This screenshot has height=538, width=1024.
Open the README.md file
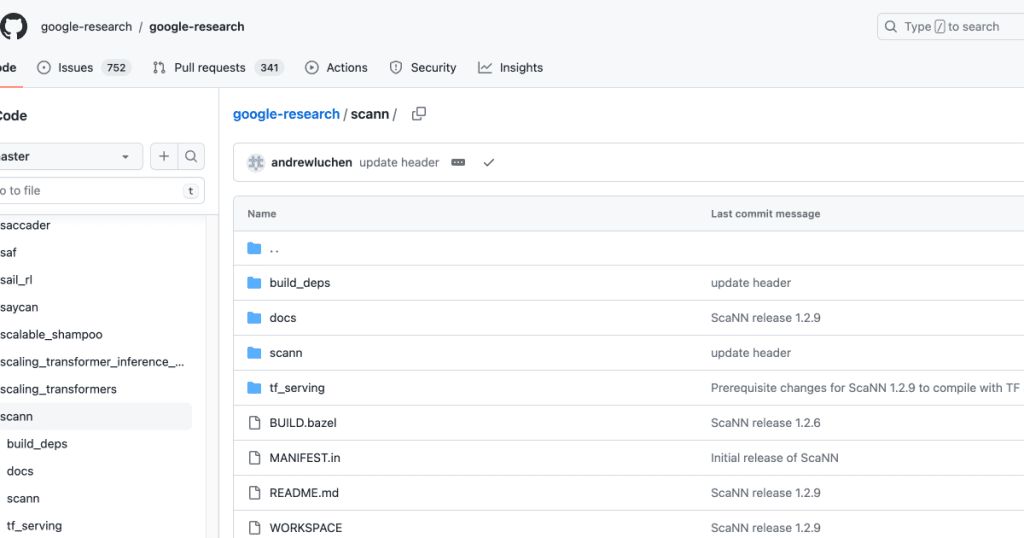(x=304, y=494)
